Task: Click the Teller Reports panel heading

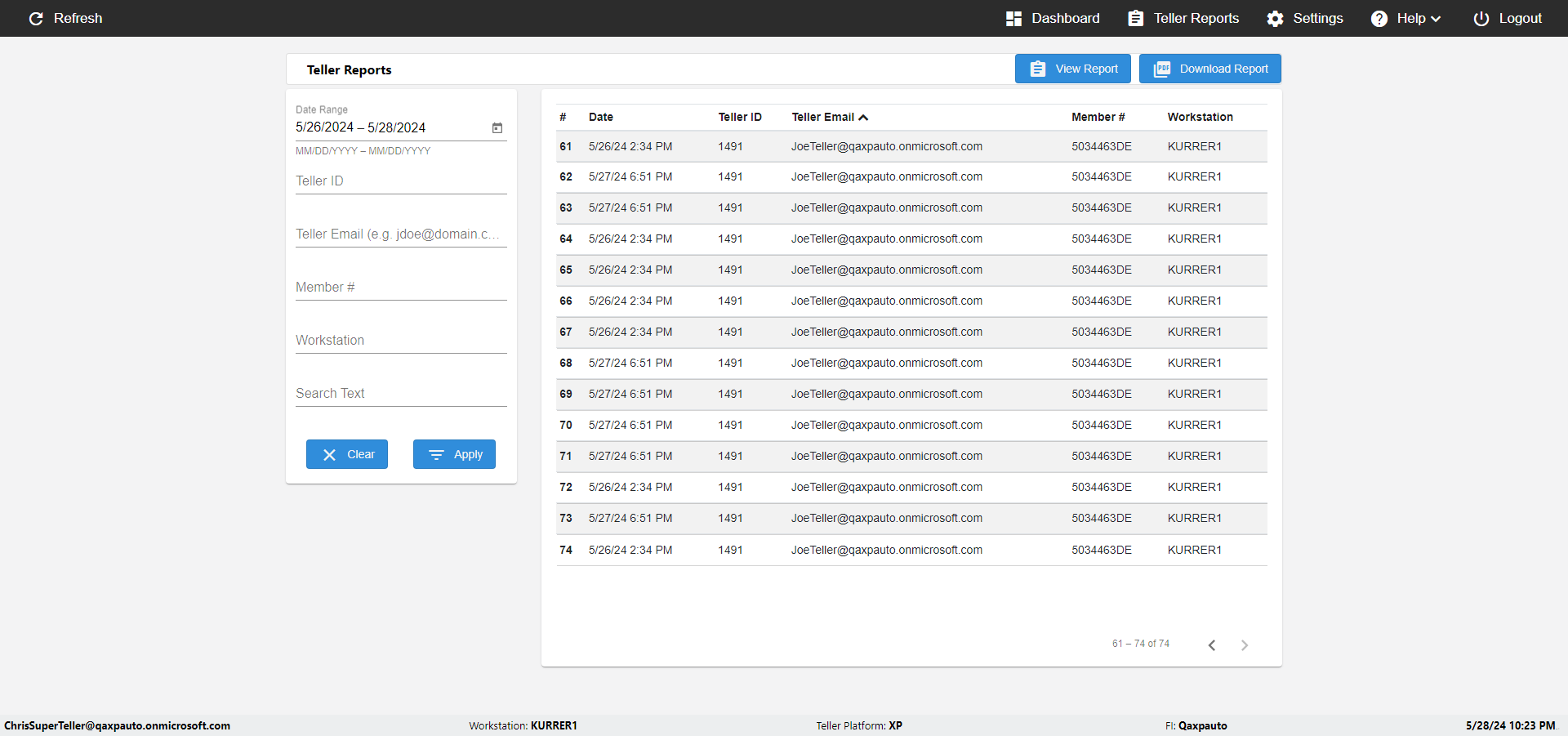Action: click(x=350, y=69)
